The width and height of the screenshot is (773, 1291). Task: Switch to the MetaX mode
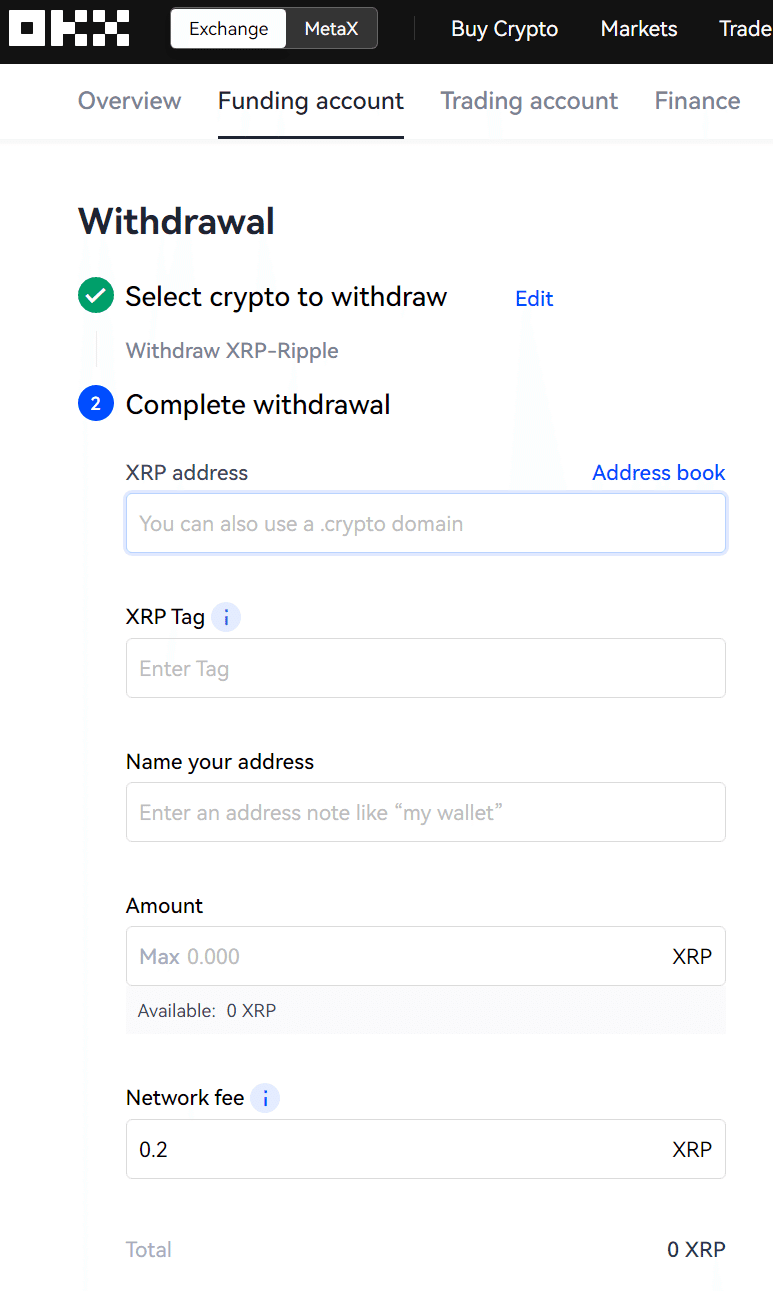point(330,28)
